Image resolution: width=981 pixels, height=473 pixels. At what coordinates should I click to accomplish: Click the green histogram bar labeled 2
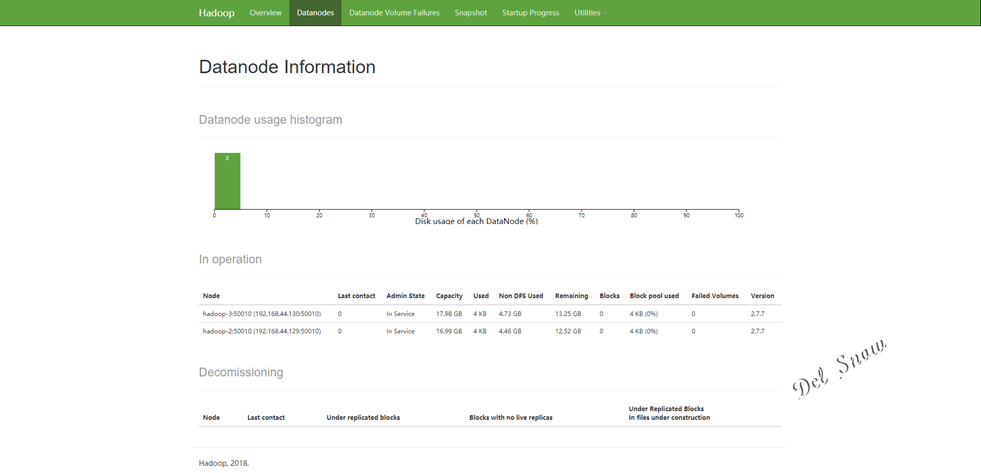tap(227, 181)
